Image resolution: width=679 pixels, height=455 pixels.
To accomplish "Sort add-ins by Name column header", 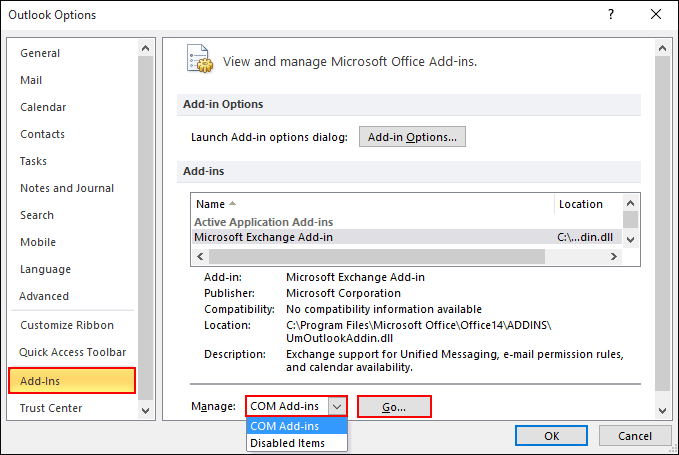I will [372, 204].
